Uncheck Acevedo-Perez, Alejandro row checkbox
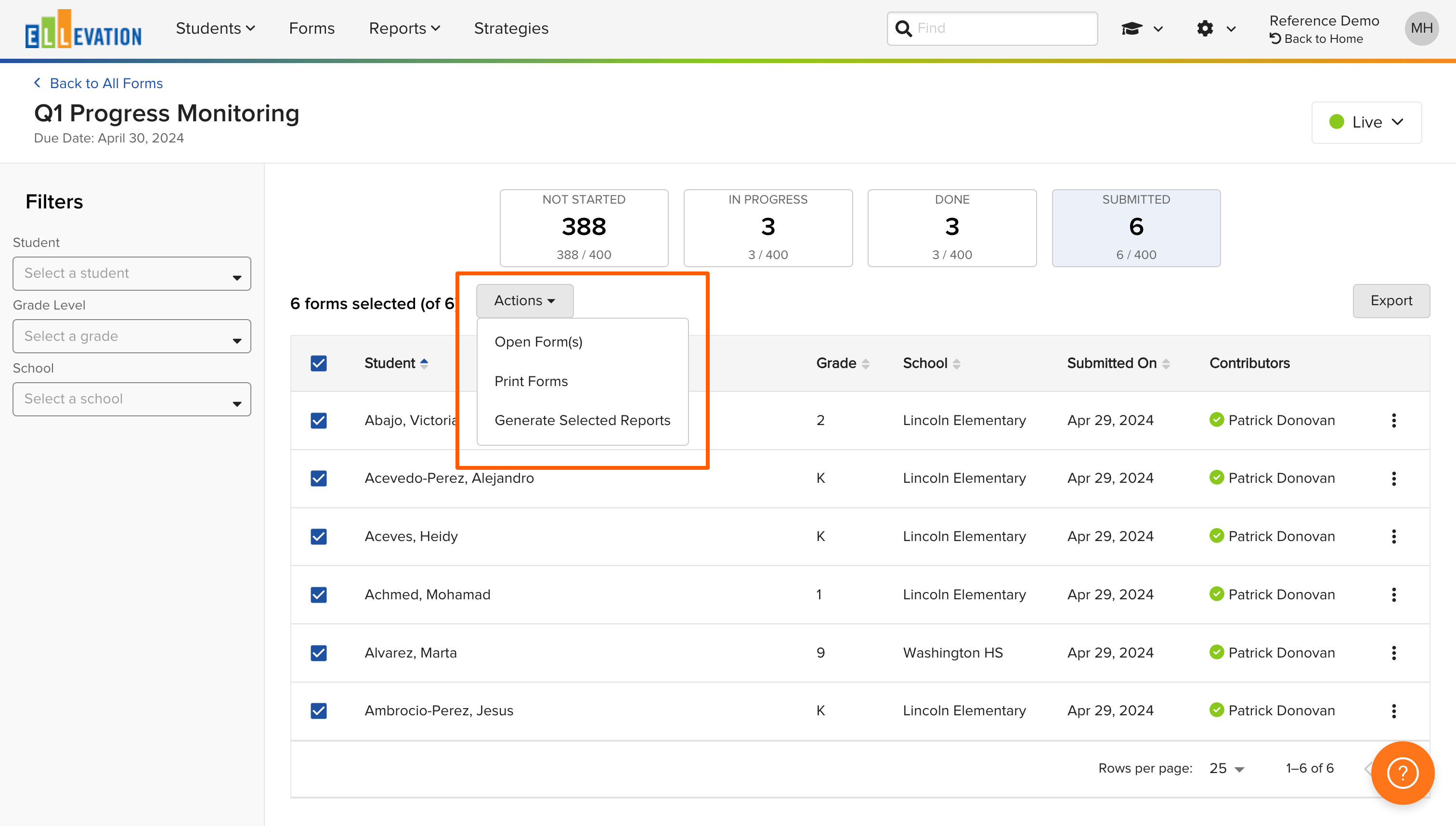 319,478
